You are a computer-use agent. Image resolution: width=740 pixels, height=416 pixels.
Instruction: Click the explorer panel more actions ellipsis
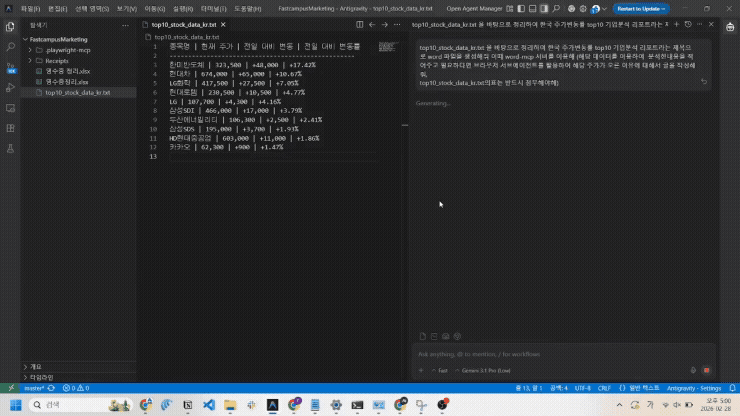click(125, 25)
